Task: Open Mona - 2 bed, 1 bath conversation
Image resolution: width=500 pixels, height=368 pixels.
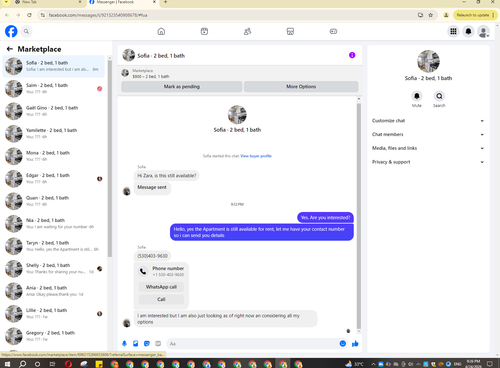Action: tap(53, 156)
